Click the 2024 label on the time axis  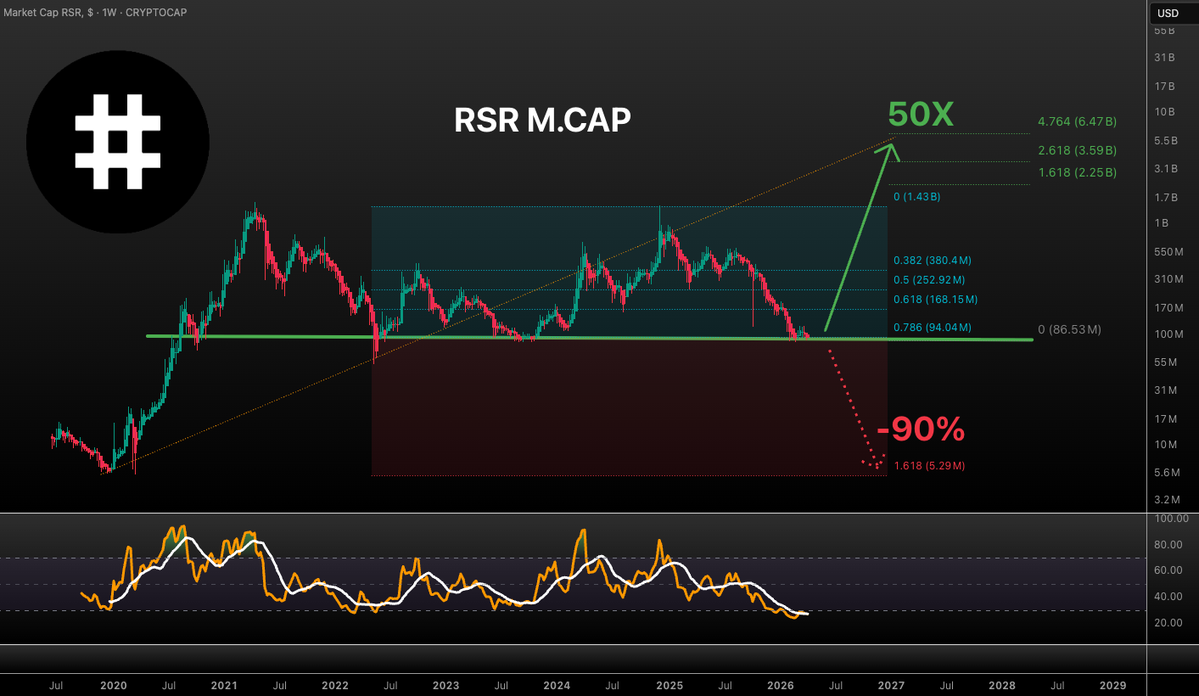click(556, 685)
